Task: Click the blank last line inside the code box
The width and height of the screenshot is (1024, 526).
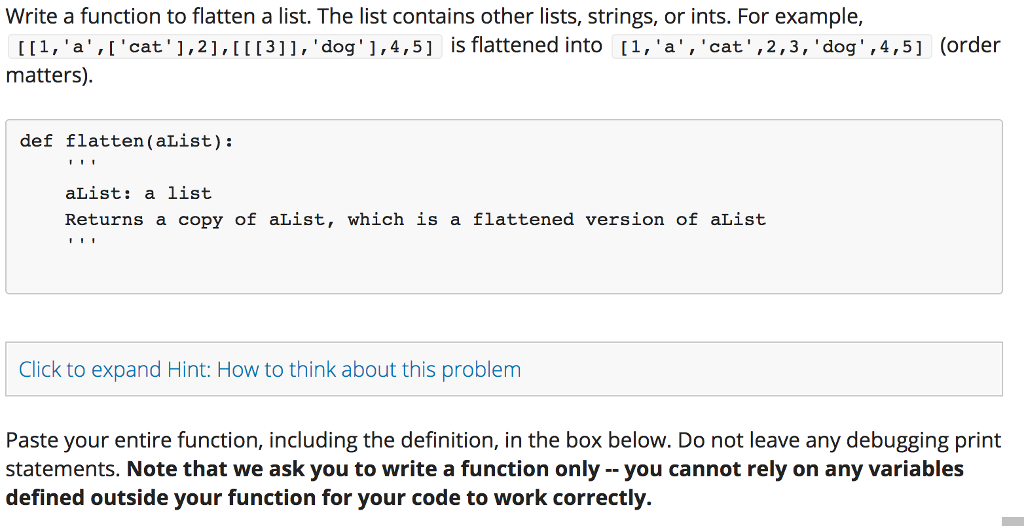Action: pos(400,271)
